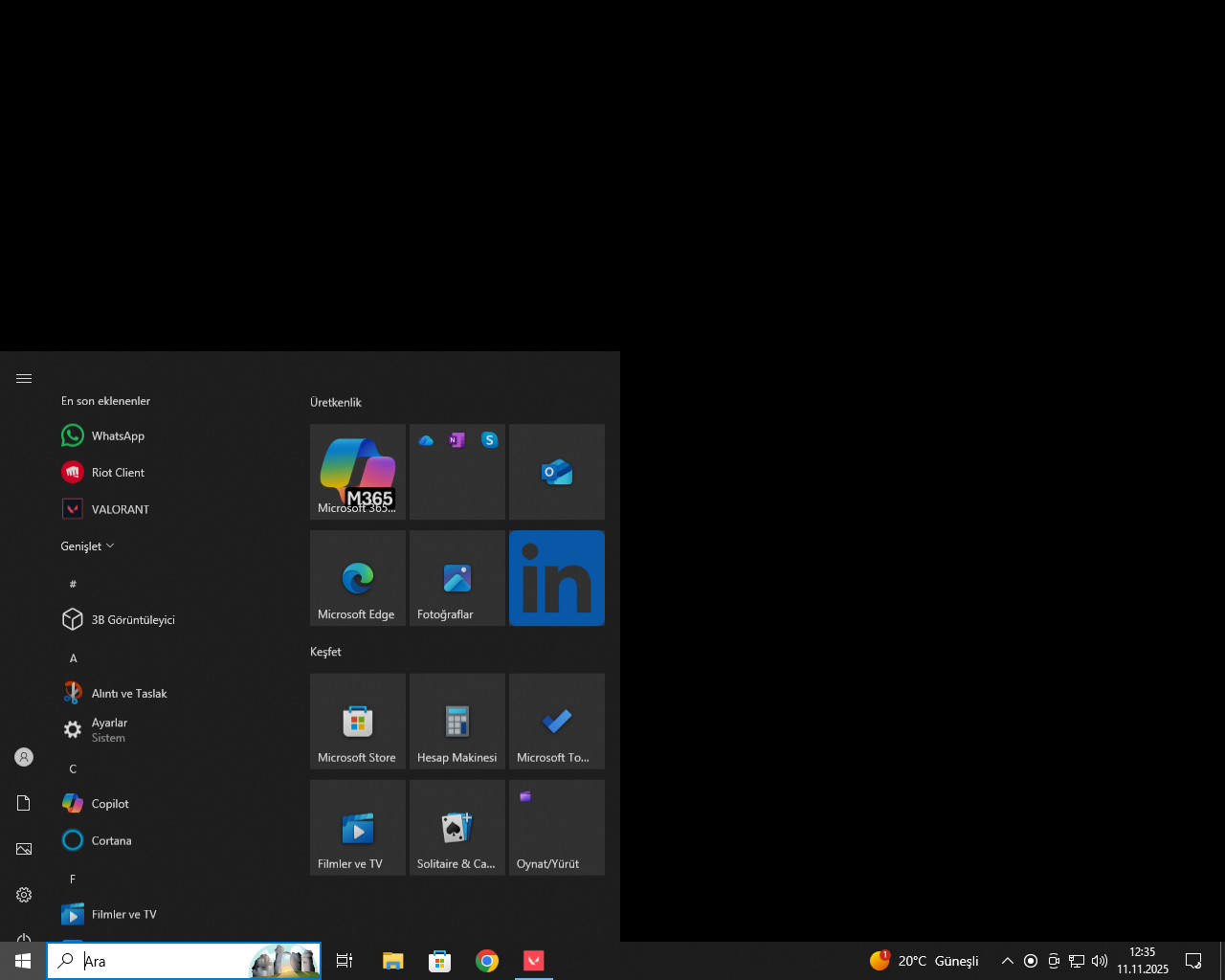Open 3B Görüntüleyici app
1225x980 pixels.
click(172, 619)
